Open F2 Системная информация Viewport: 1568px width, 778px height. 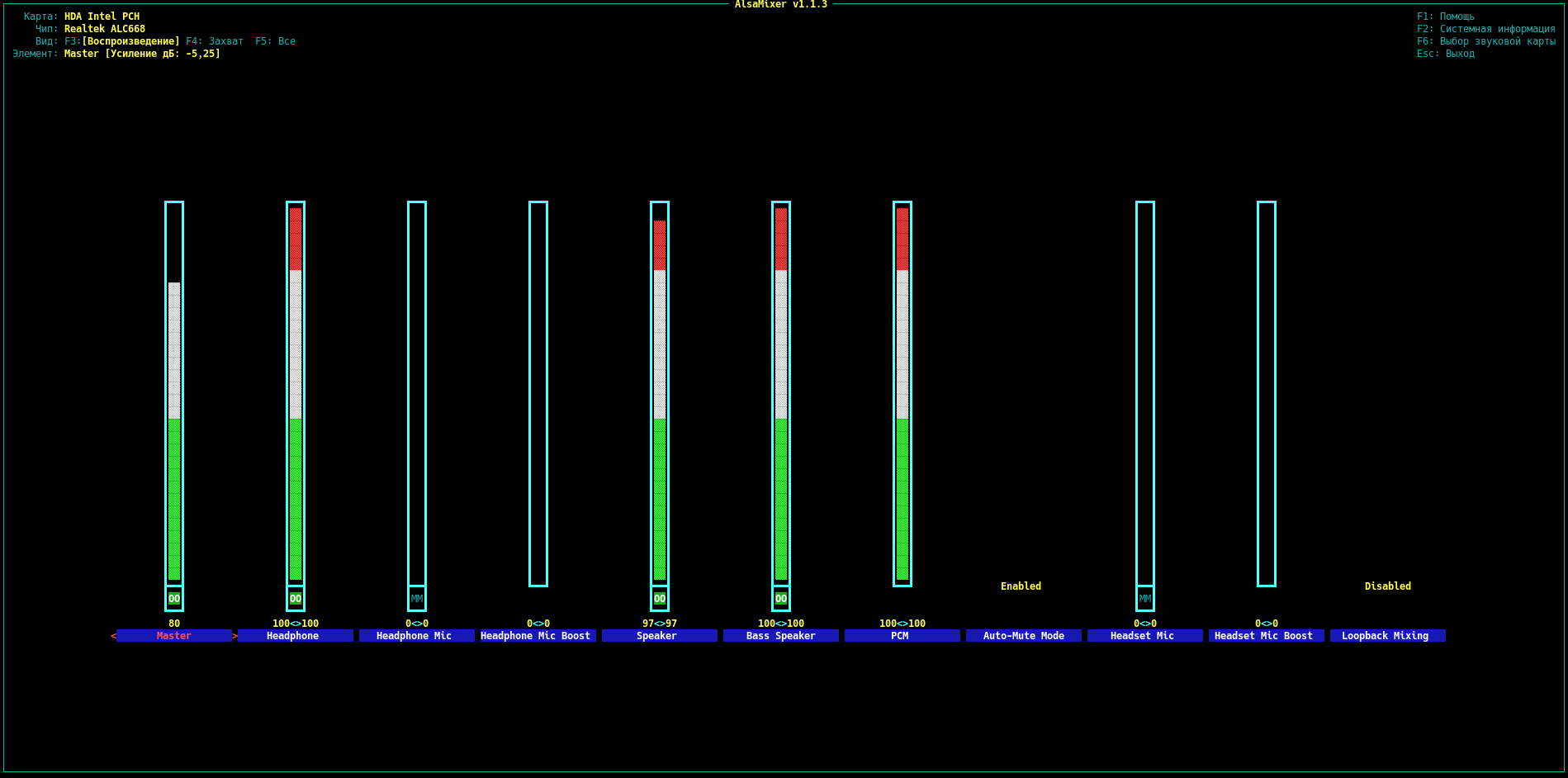point(1486,29)
